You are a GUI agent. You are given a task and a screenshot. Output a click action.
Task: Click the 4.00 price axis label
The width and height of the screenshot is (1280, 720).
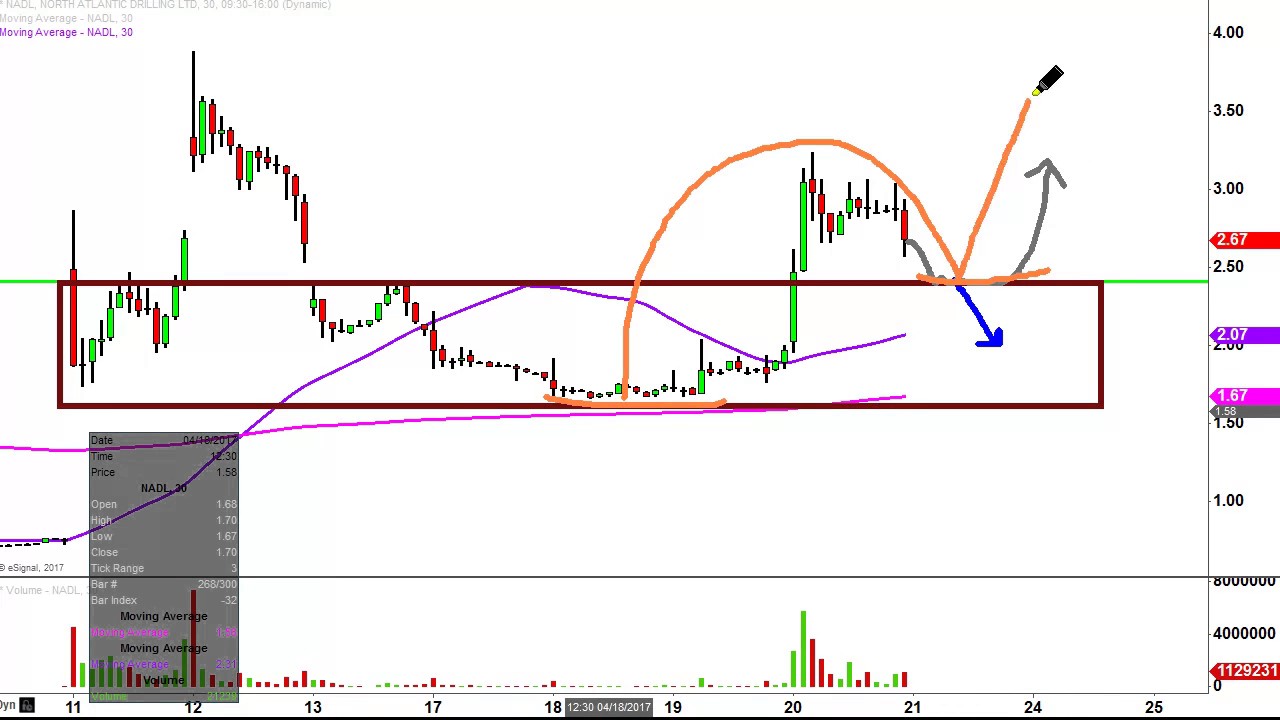(1228, 32)
